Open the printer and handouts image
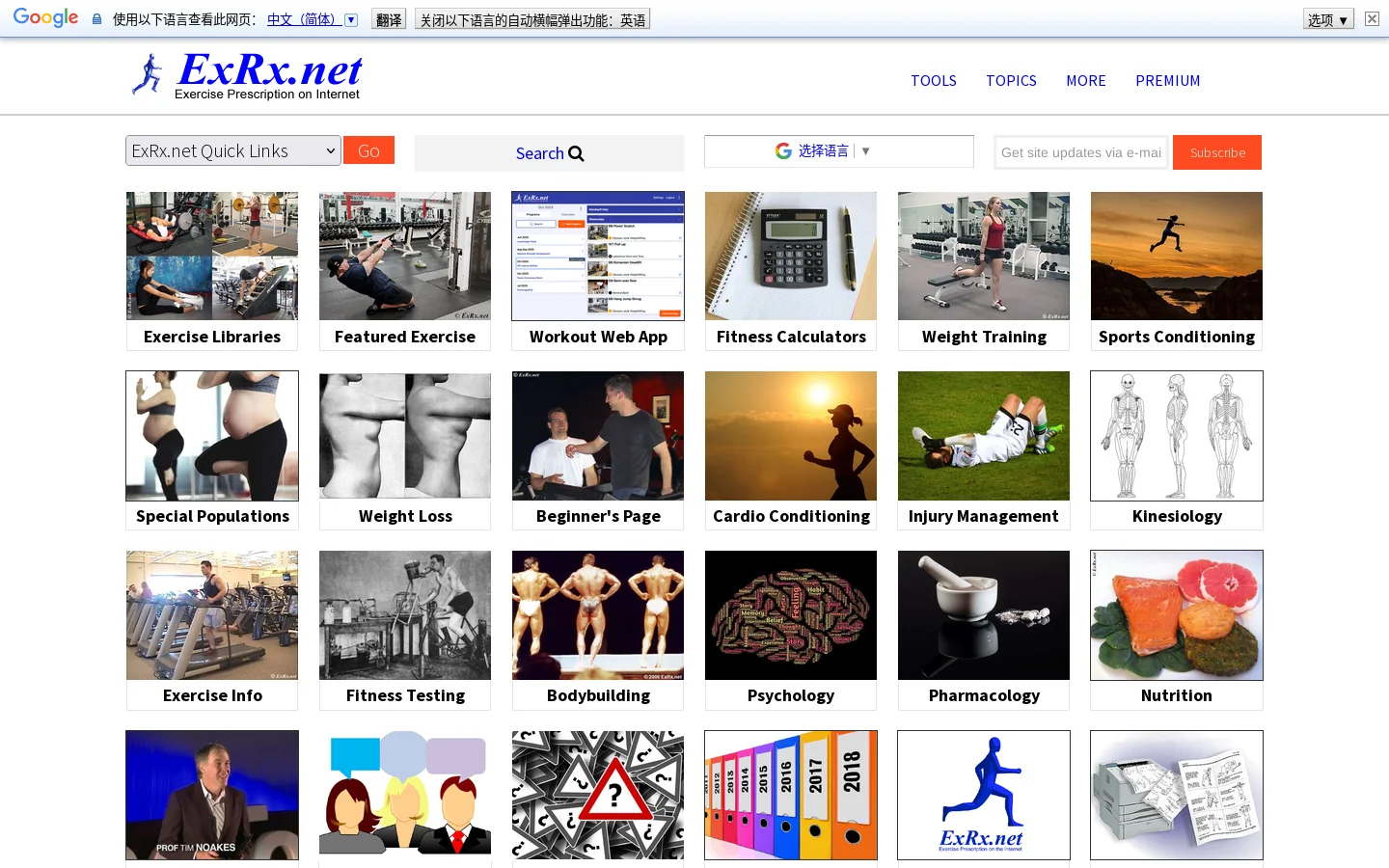 [1177, 795]
